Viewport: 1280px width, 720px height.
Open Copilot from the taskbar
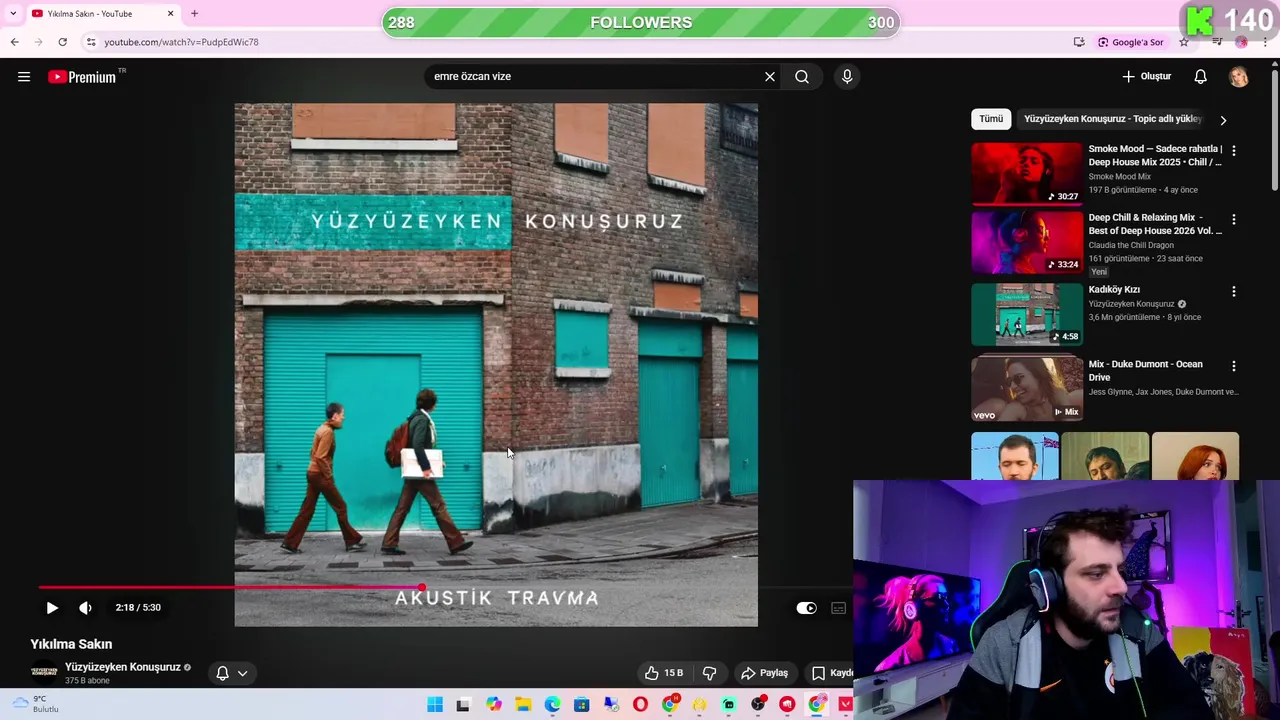pos(494,705)
